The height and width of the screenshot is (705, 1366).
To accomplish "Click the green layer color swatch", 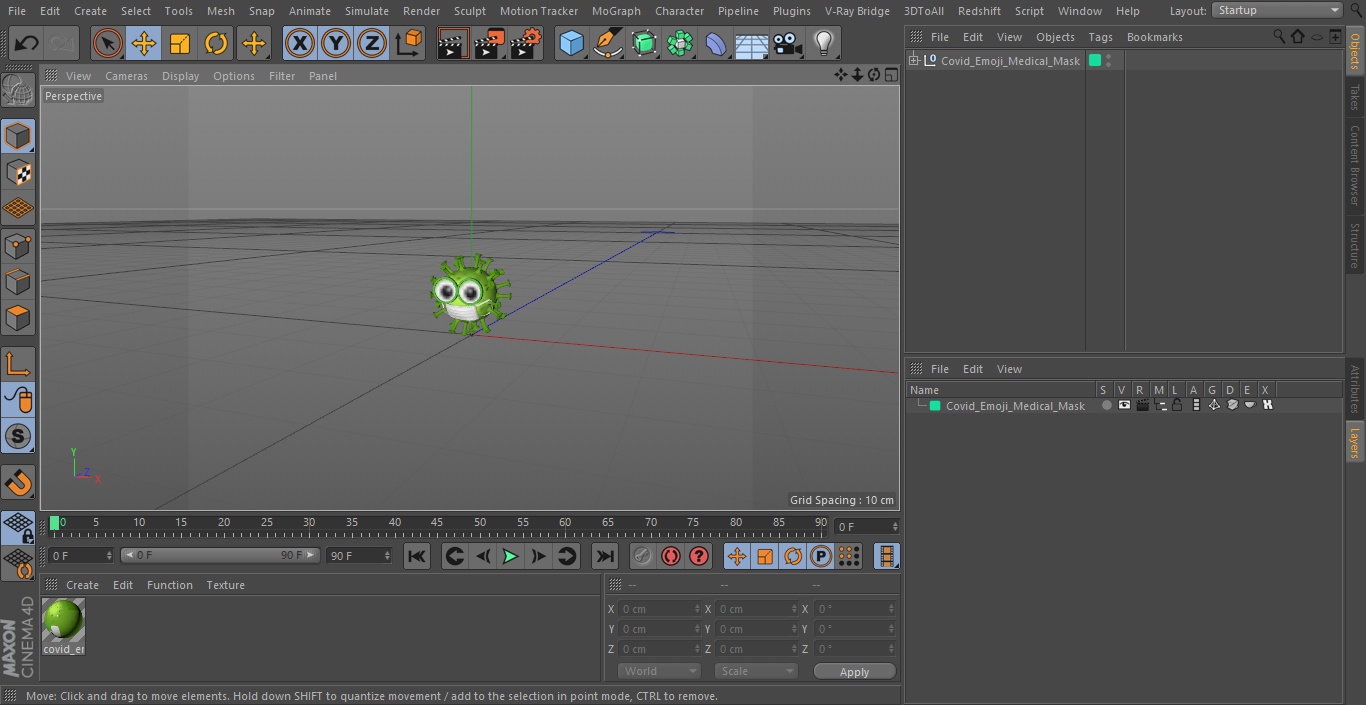I will (x=935, y=406).
